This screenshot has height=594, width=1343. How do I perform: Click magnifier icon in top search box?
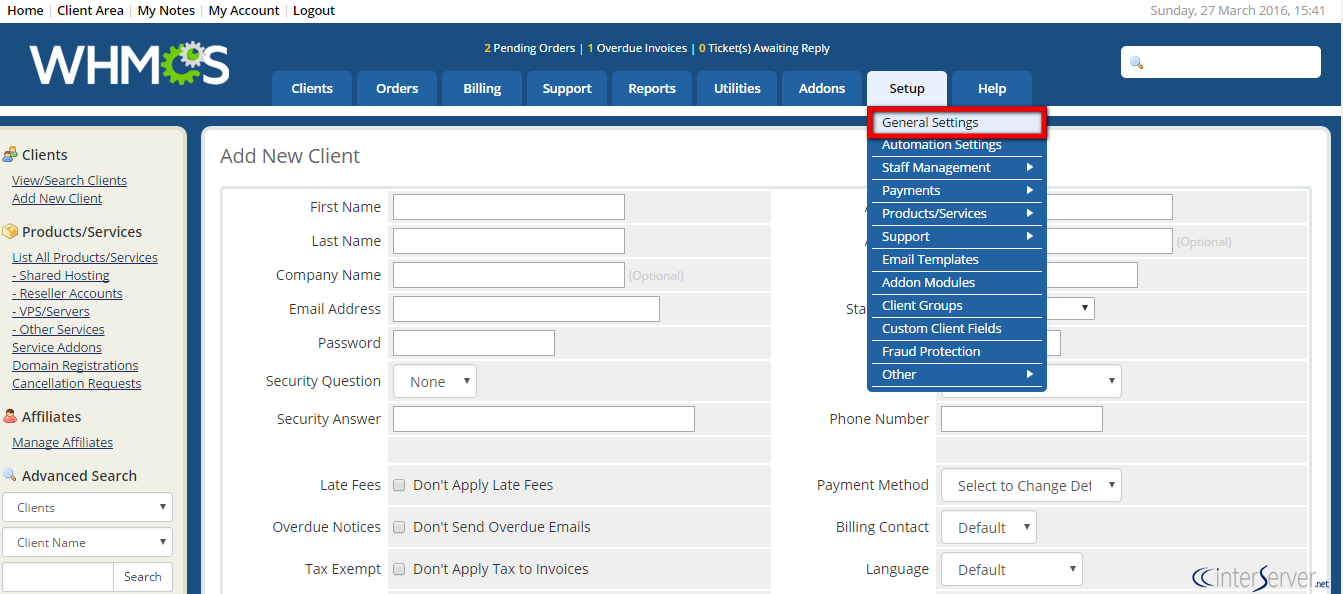pos(1136,63)
